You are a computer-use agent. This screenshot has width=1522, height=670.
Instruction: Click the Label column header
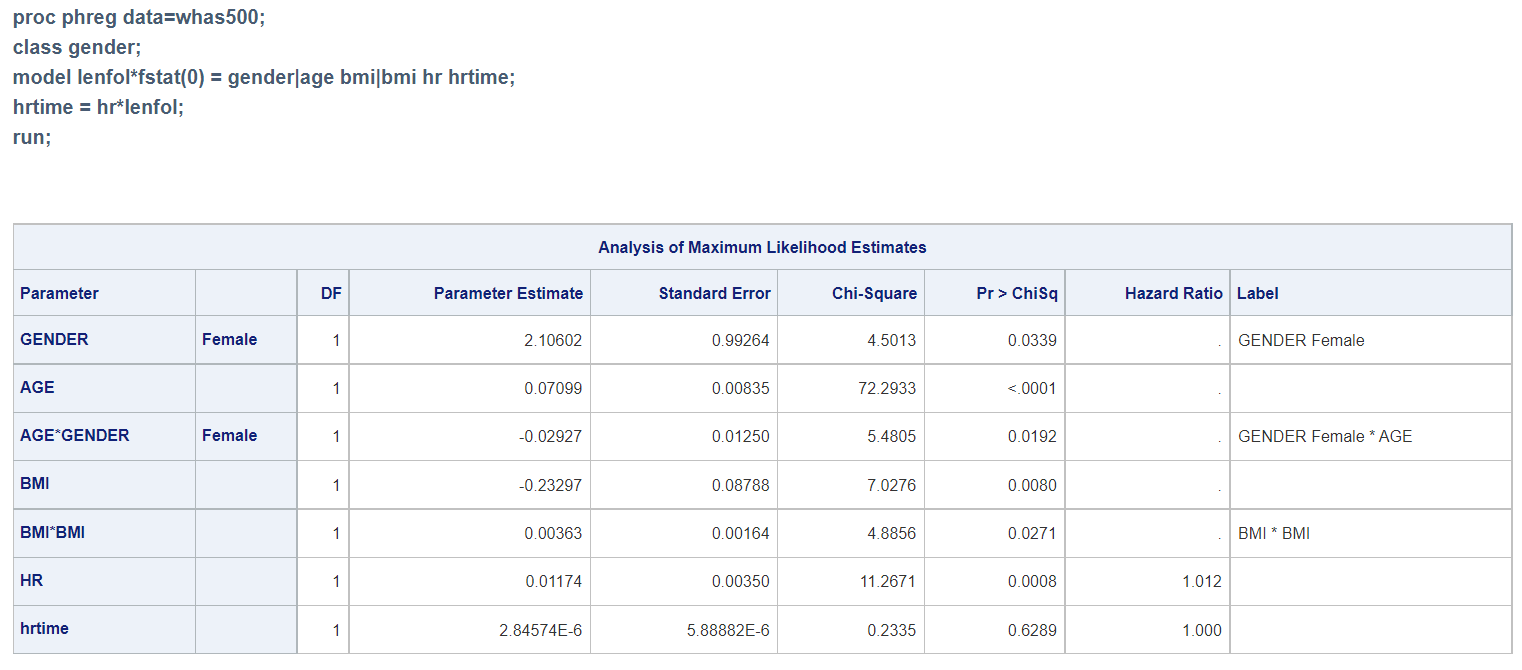pyautogui.click(x=1258, y=293)
